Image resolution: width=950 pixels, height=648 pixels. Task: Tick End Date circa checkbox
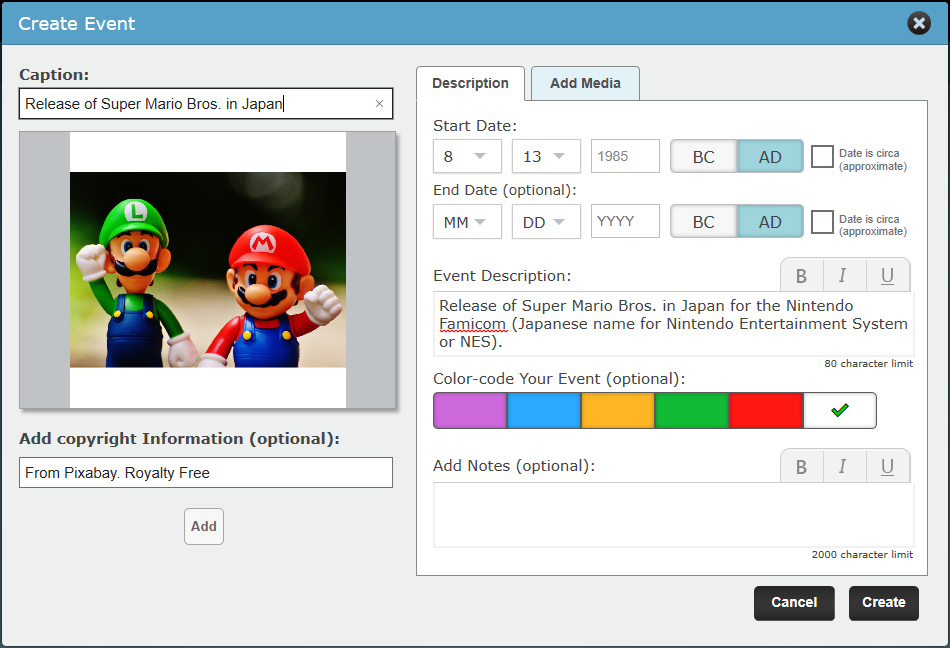point(822,222)
